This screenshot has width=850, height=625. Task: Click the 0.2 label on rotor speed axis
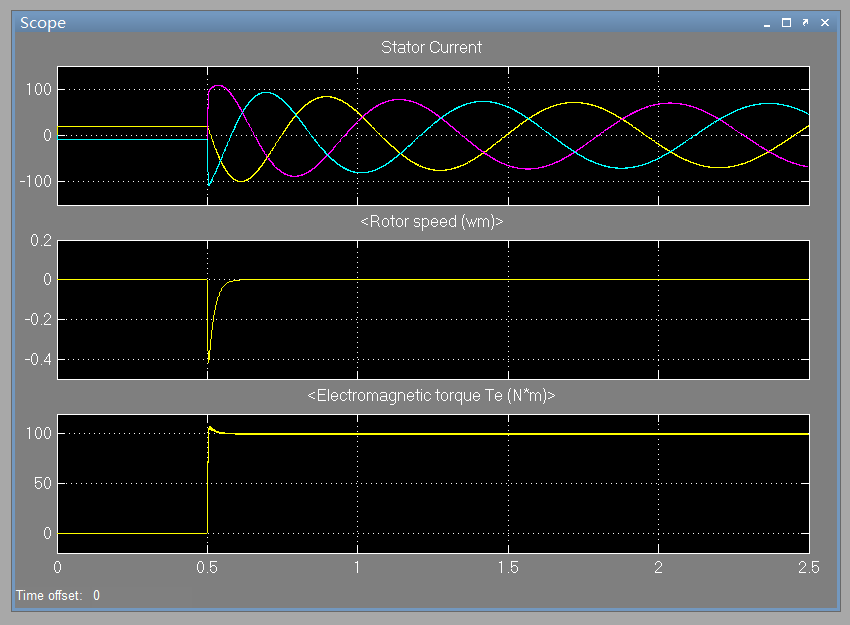pos(41,240)
